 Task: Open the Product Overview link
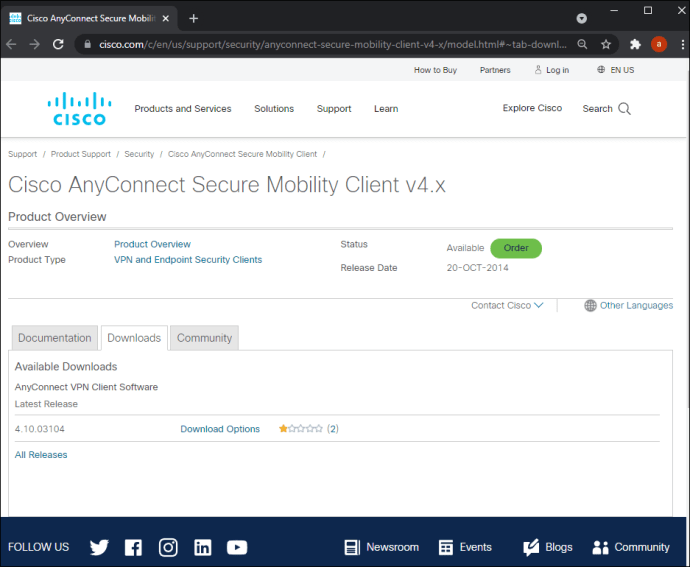[x=152, y=244]
